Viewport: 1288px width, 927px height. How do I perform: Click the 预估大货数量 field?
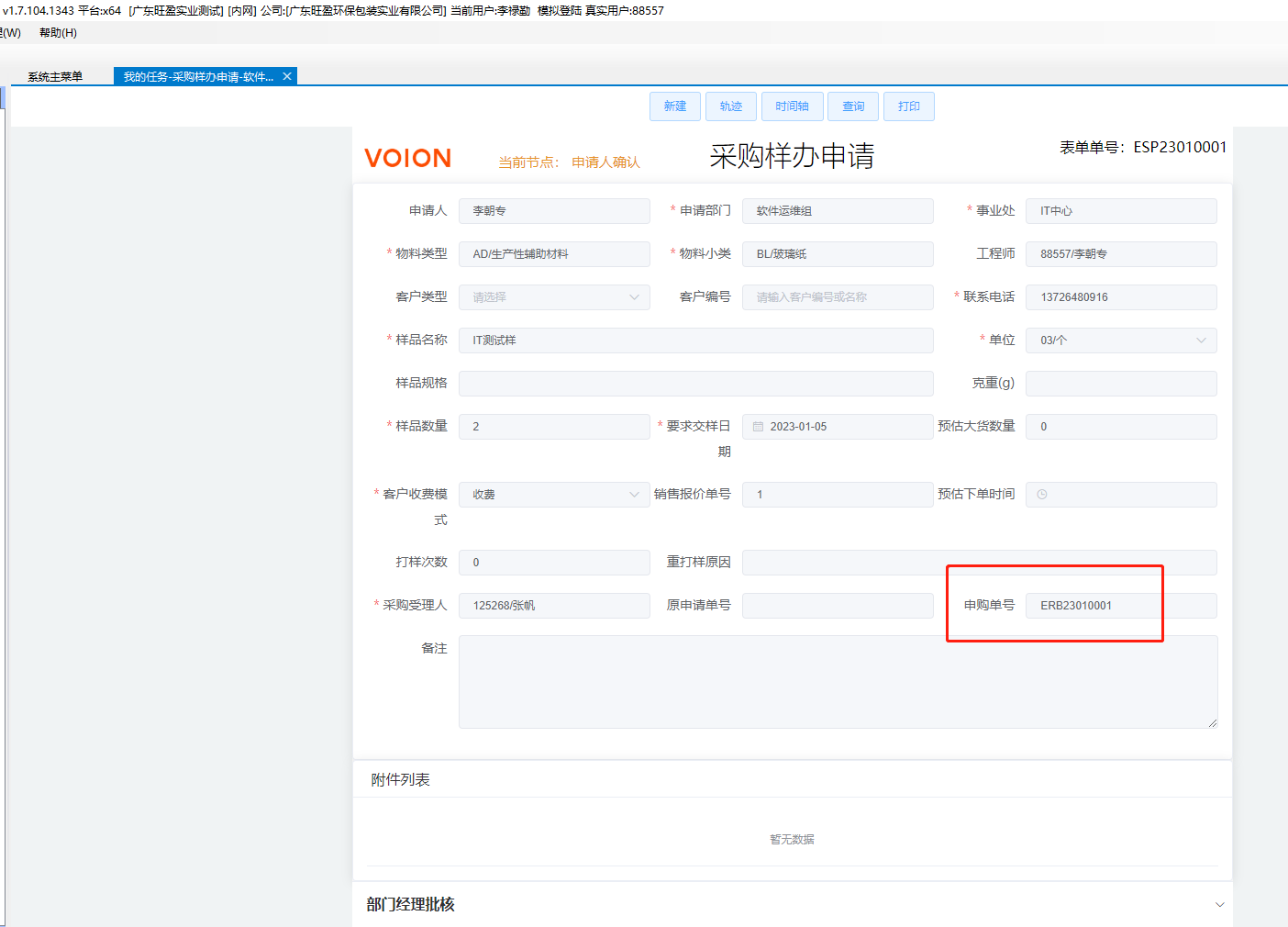[1121, 427]
